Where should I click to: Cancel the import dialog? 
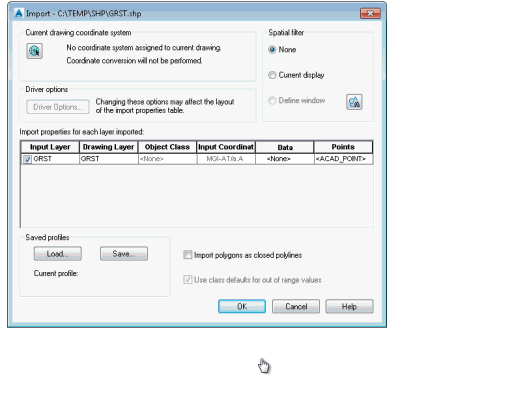(x=296, y=306)
